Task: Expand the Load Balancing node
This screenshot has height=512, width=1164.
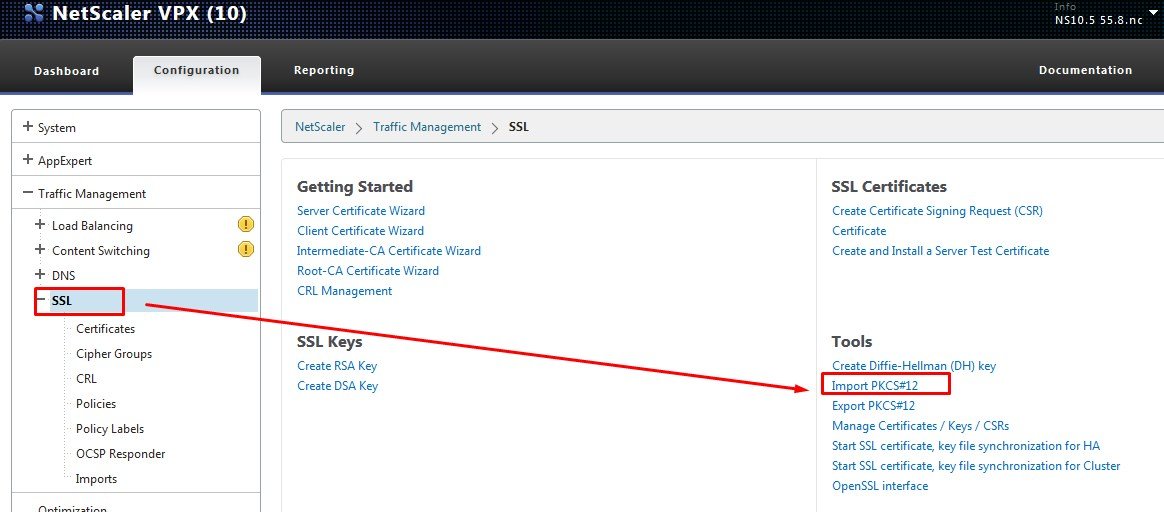Action: click(x=40, y=225)
